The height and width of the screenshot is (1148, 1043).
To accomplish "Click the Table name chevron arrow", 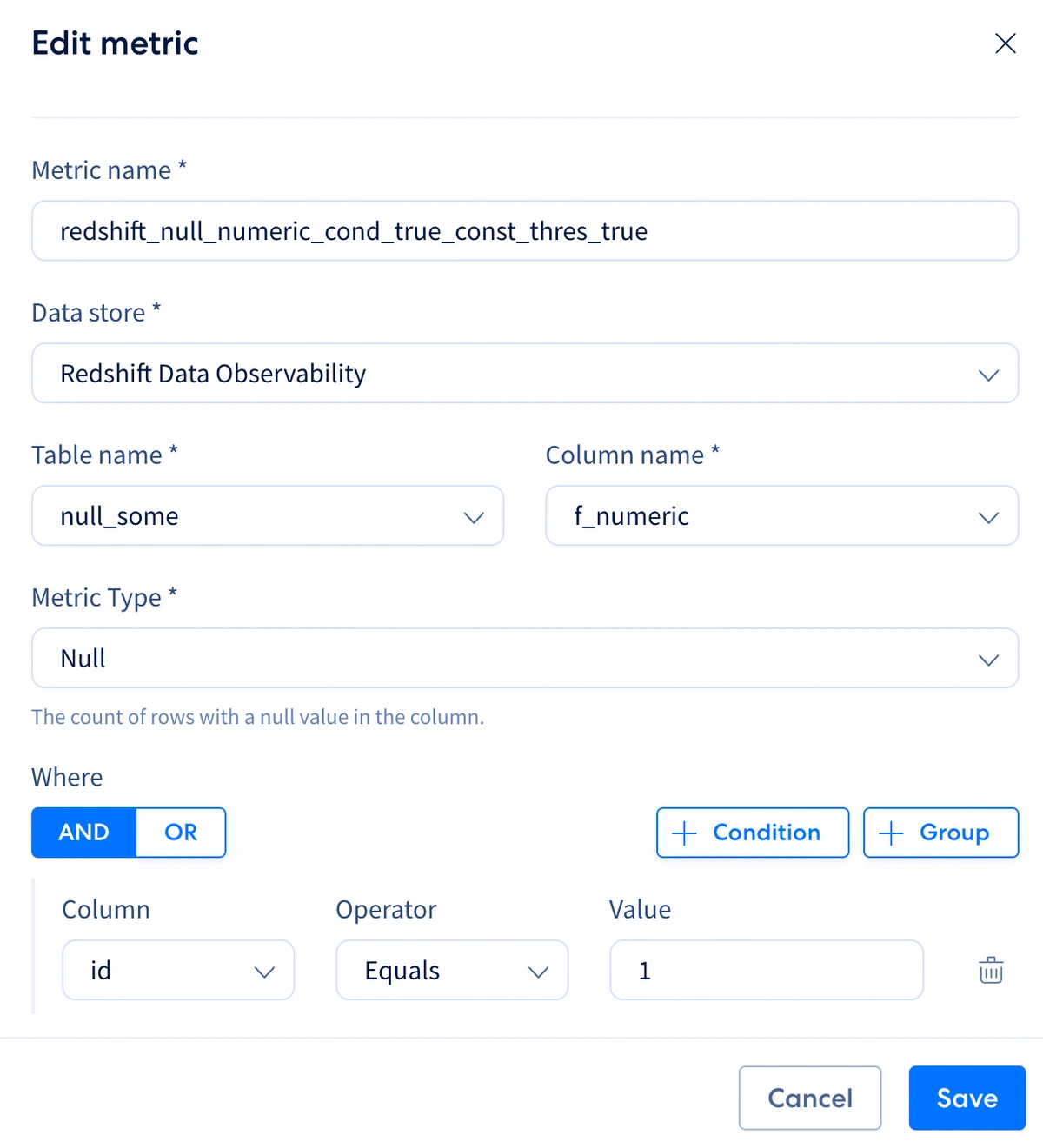I will pos(474,517).
